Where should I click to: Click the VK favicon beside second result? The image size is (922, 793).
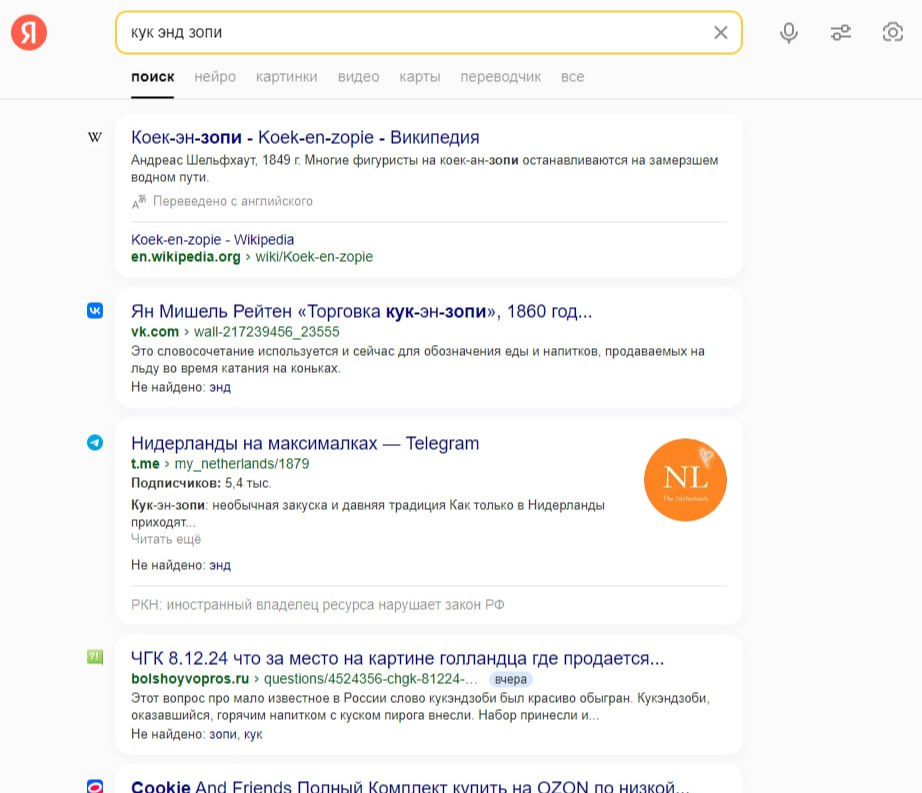point(95,310)
